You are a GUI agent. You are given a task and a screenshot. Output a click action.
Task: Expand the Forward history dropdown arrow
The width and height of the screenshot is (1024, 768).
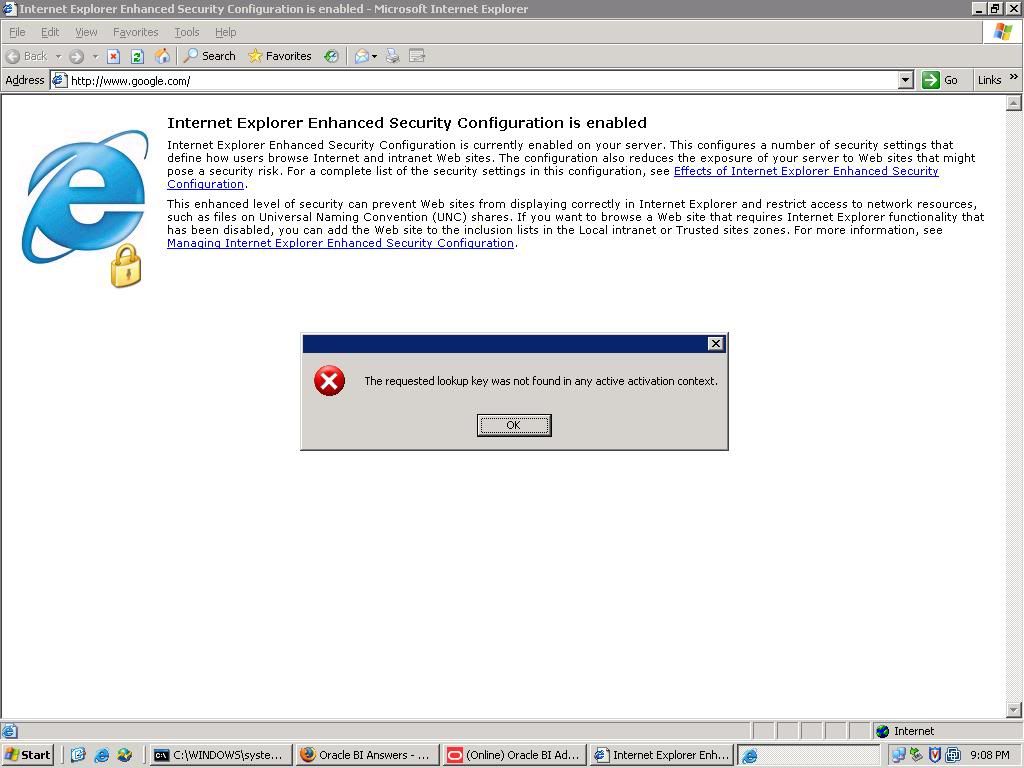tap(95, 56)
